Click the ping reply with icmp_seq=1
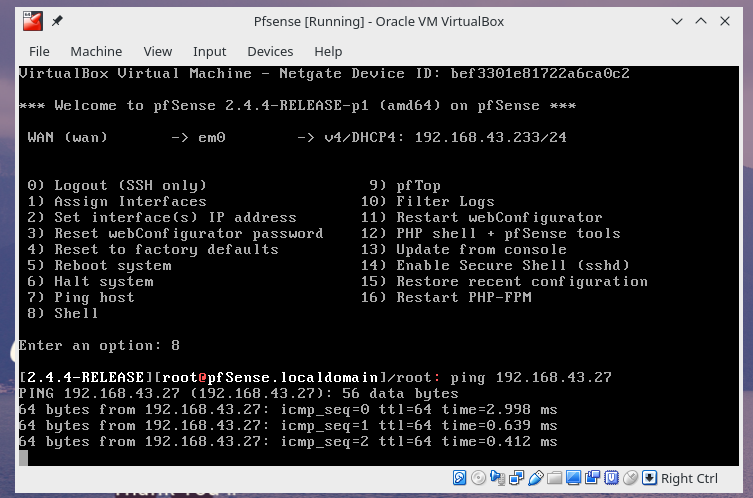Screen dimensions: 753x498 [288, 425]
